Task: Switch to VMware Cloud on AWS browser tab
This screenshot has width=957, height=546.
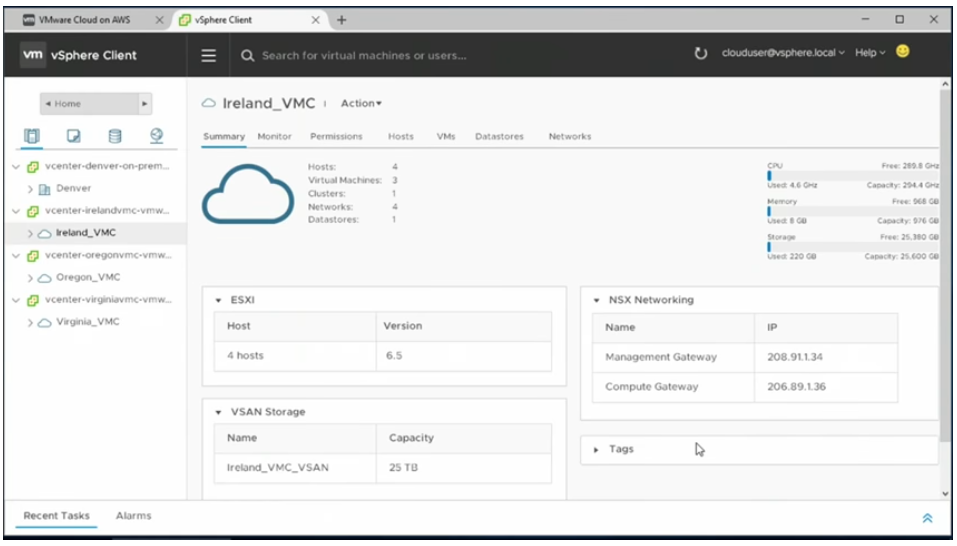Action: (87, 20)
